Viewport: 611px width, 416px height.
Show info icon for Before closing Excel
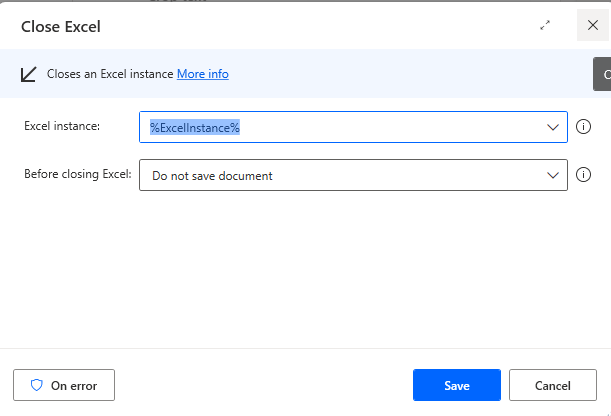tap(585, 175)
